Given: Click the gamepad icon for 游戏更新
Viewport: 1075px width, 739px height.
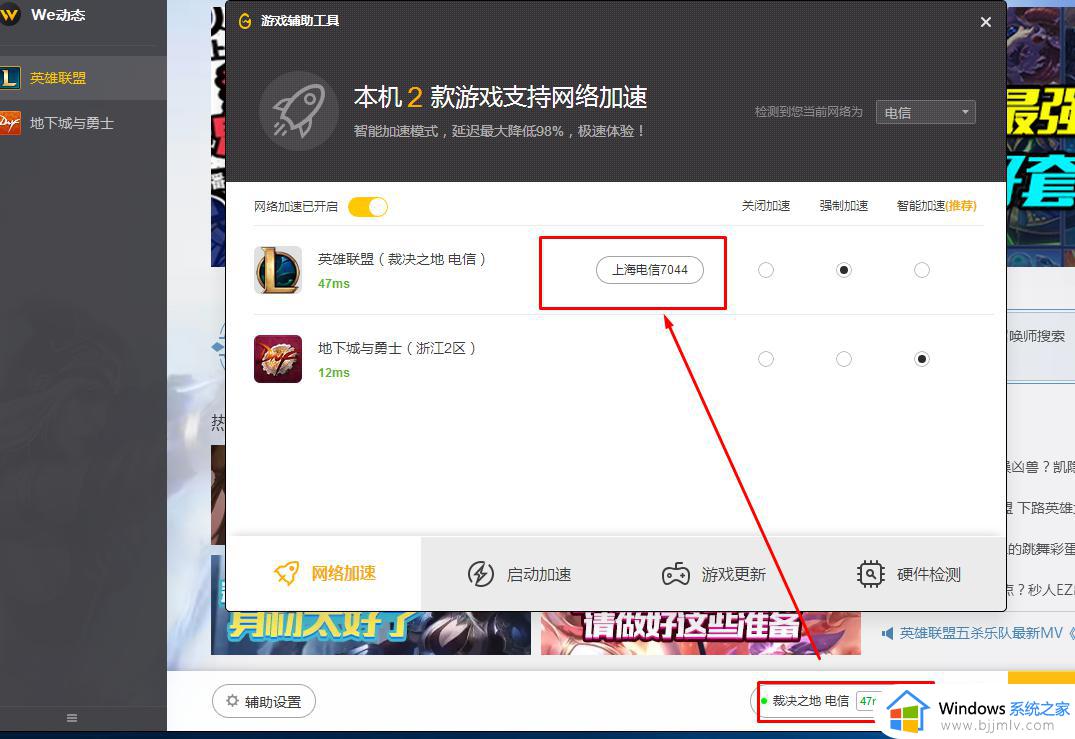Looking at the screenshot, I should tap(673, 573).
